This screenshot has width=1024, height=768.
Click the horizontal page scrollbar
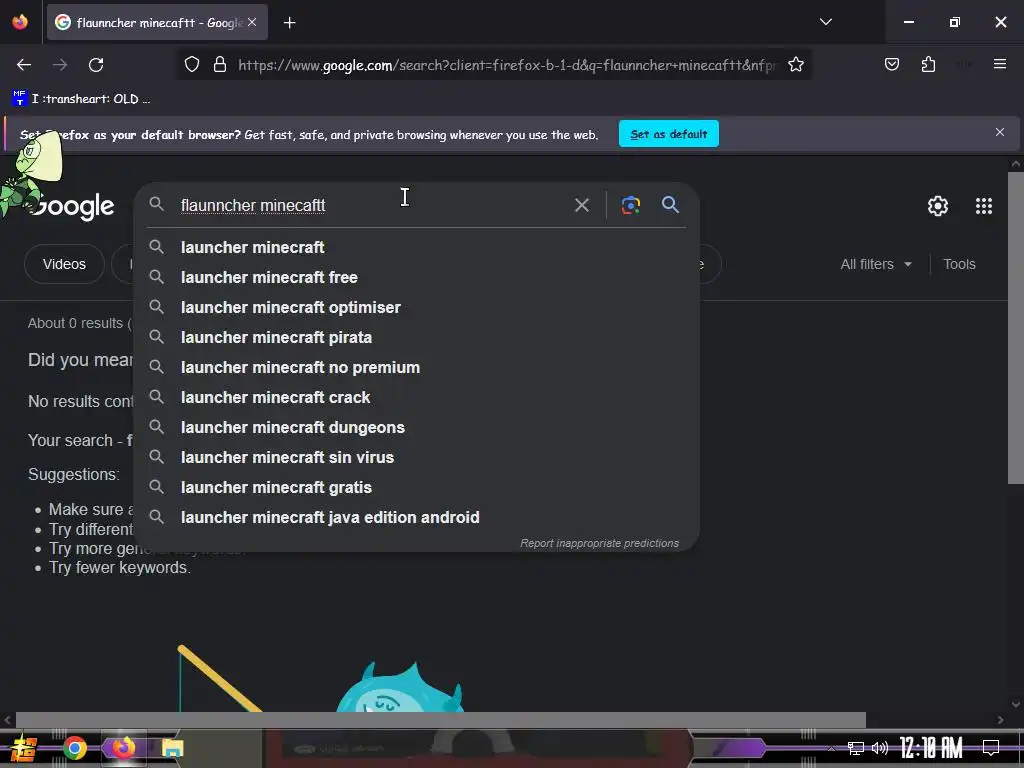coord(441,720)
